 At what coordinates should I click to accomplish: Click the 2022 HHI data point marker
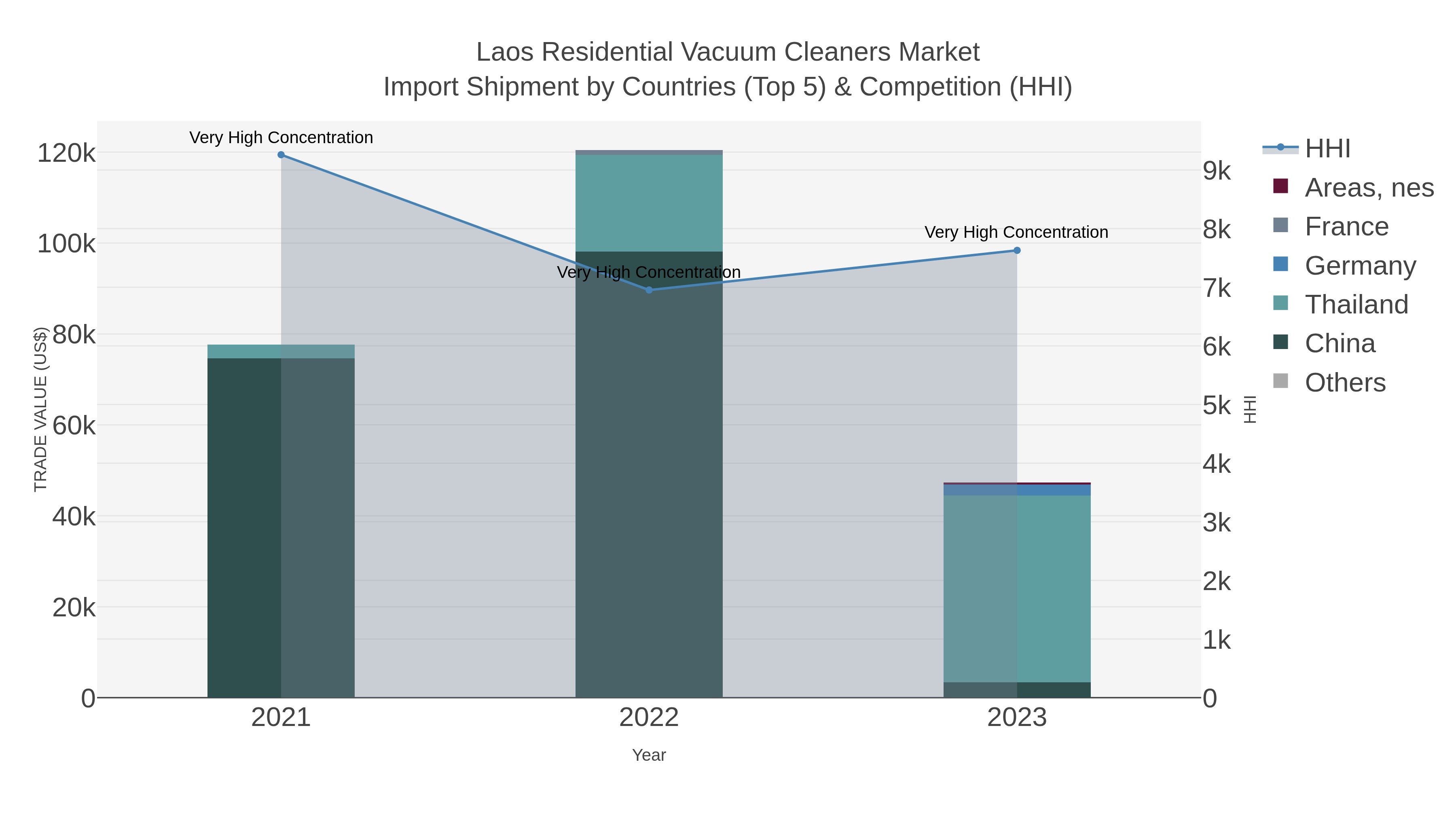(649, 290)
